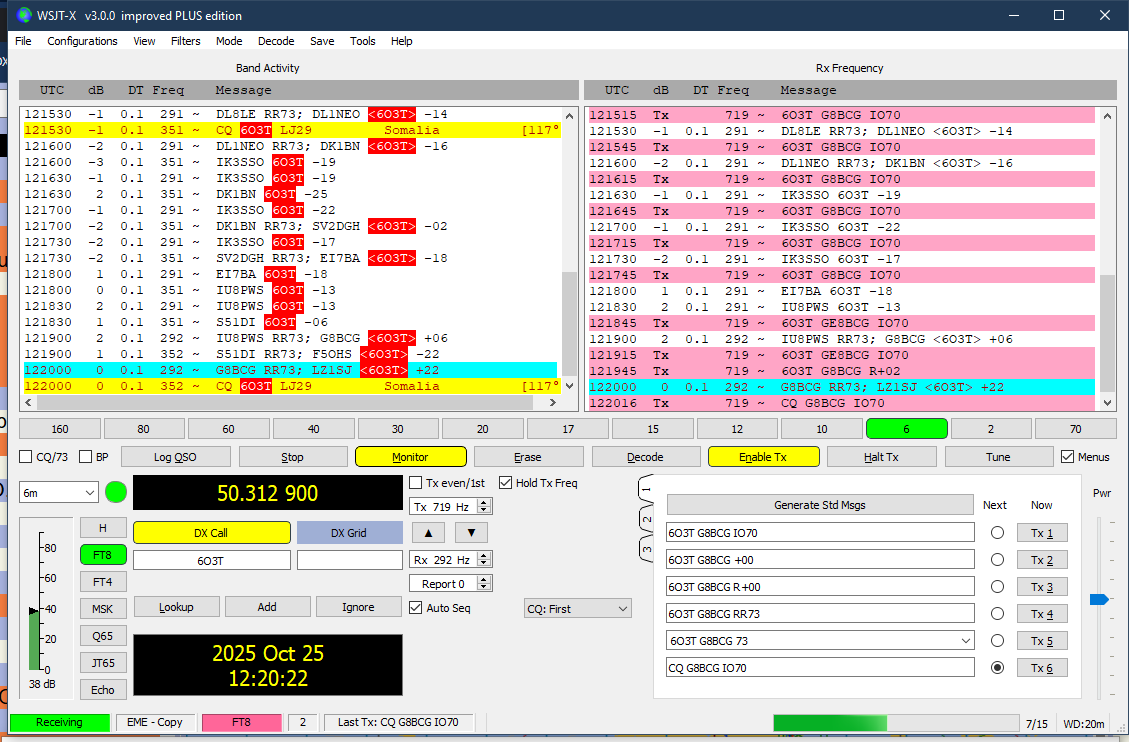Switch to the H hound mode button
This screenshot has width=1129, height=742.
[102, 527]
